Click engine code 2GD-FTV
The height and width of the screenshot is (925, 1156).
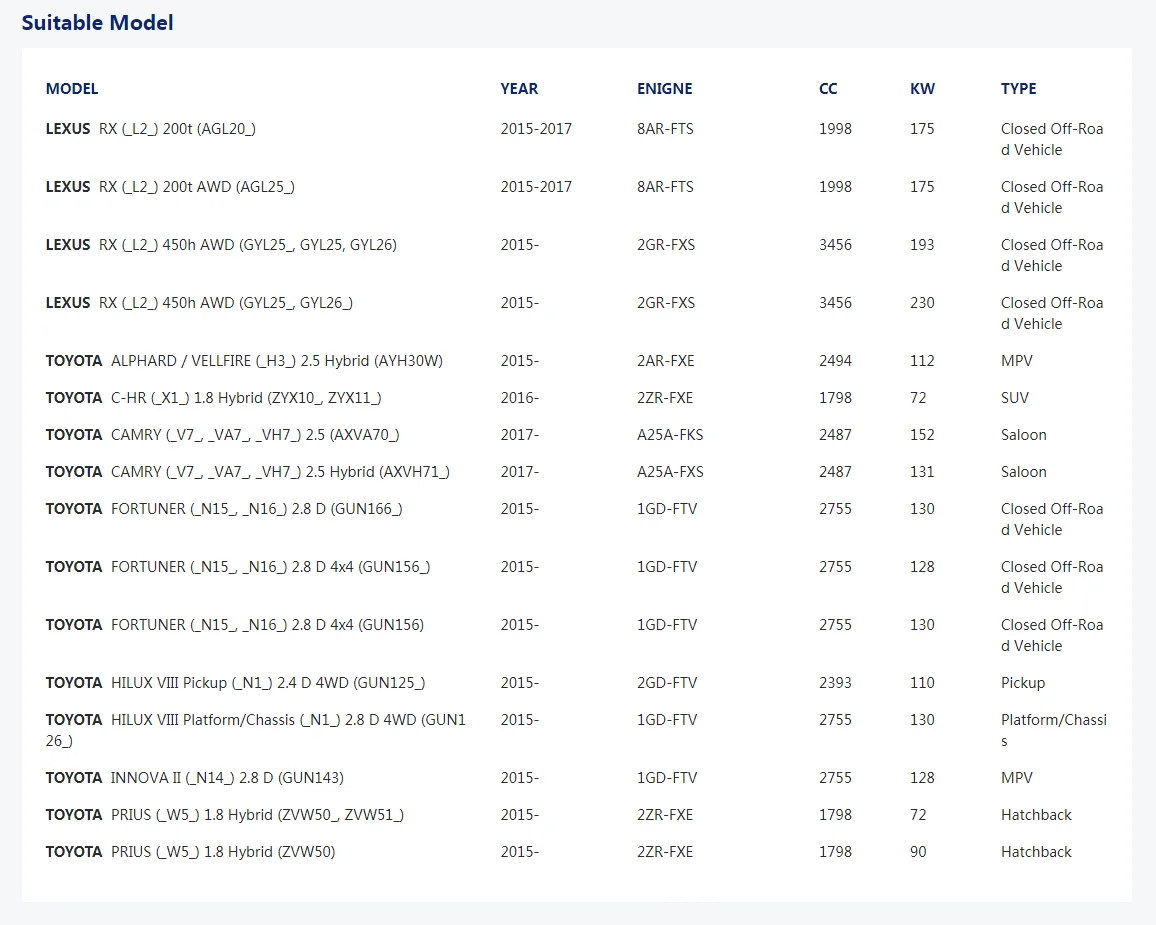(666, 683)
